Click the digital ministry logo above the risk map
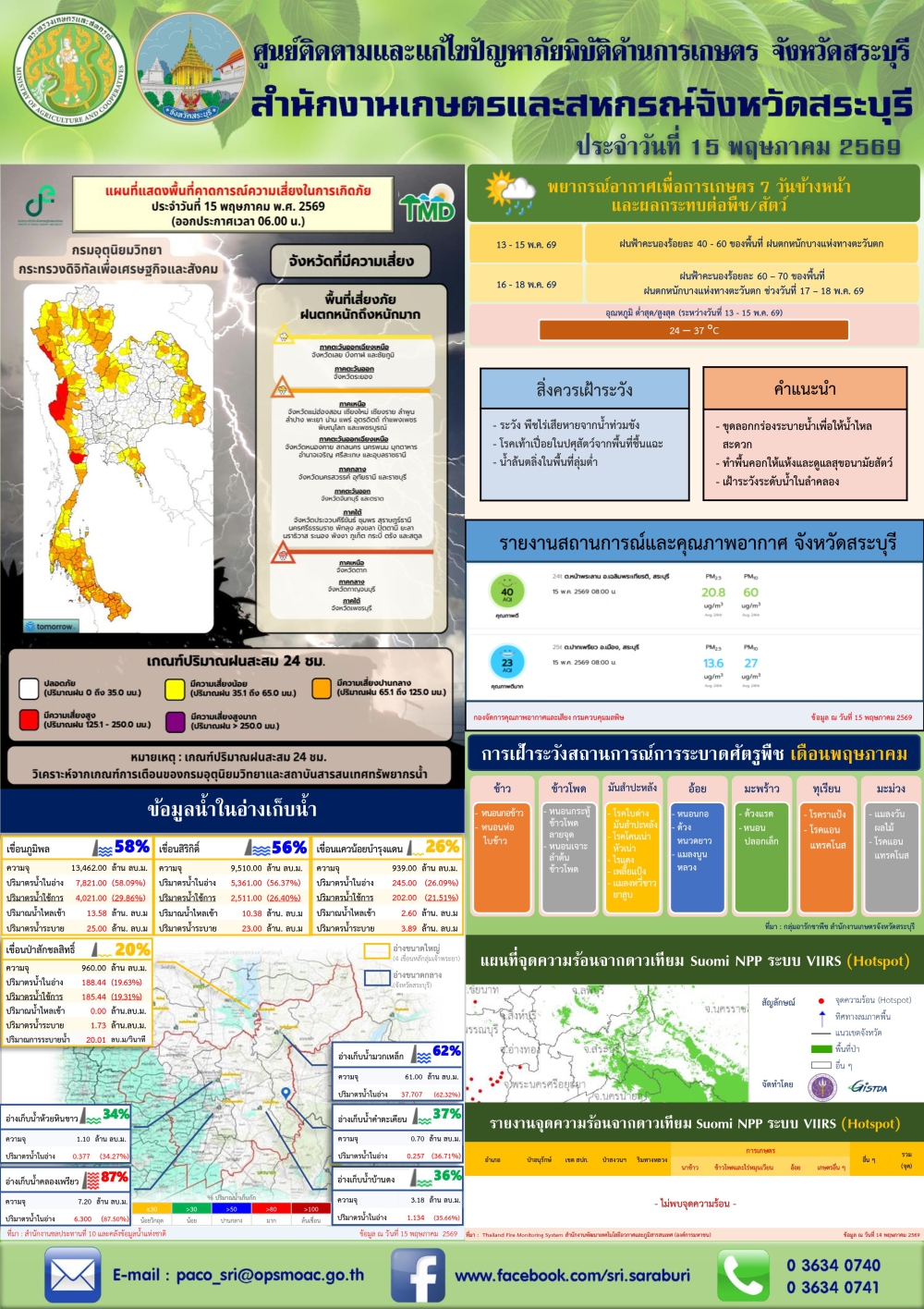Viewport: 924px width, 1309px height. point(40,205)
